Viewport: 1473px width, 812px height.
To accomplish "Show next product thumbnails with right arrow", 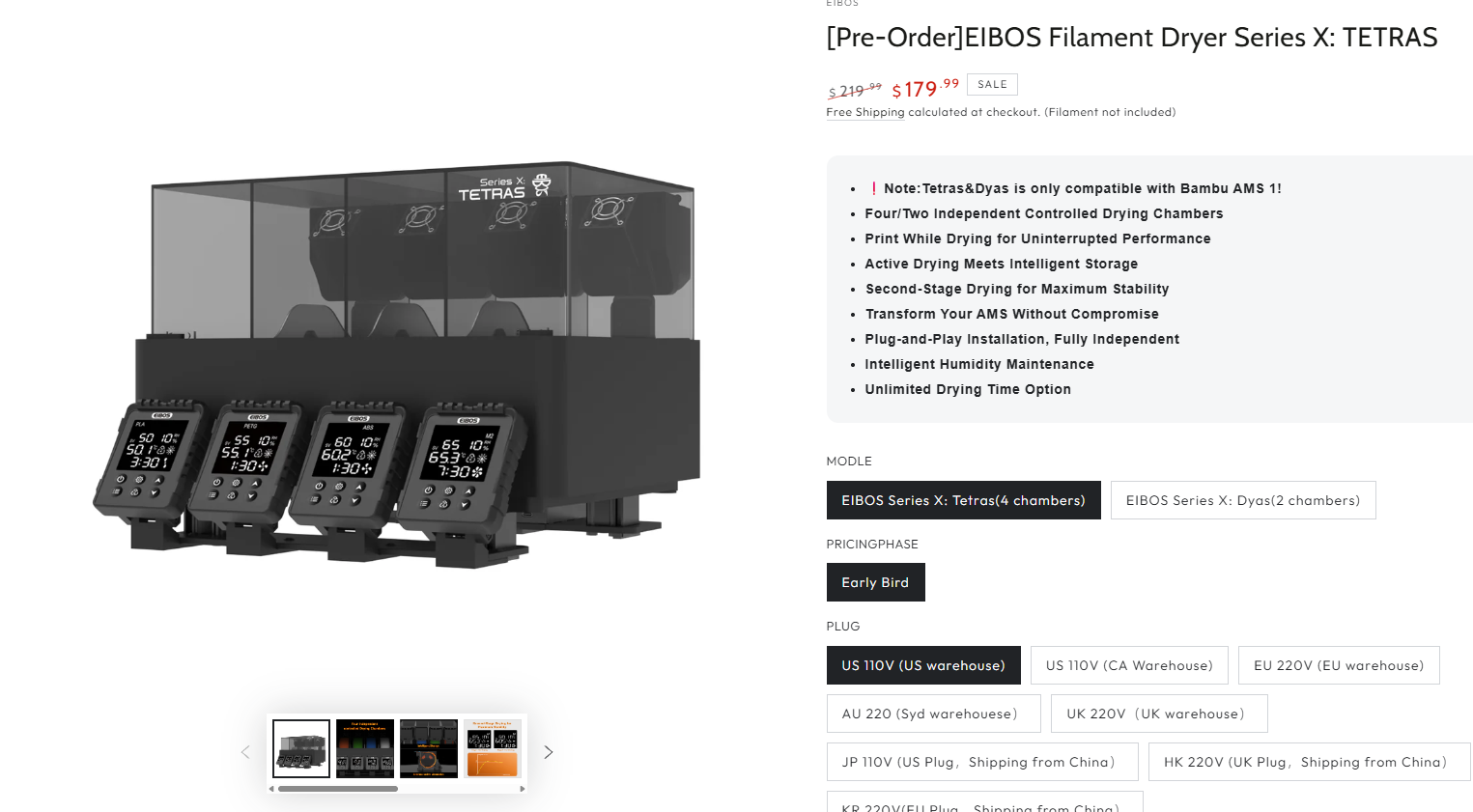I will point(548,752).
